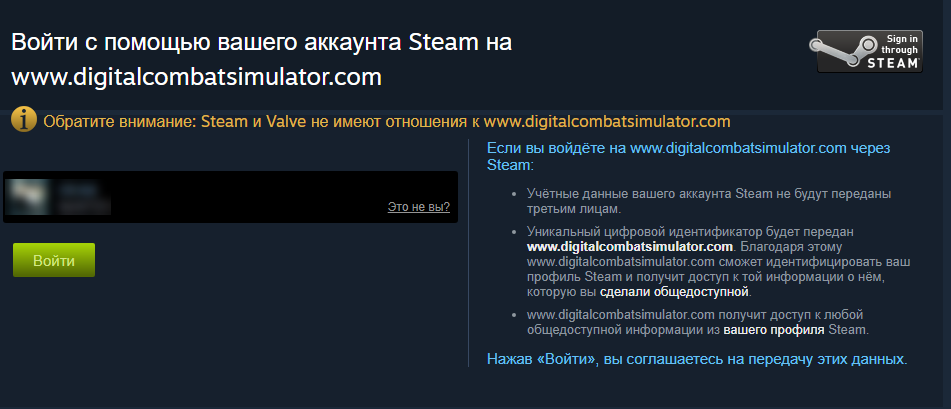Click the site domain in the orange warning line
This screenshot has width=951, height=409.
(607, 121)
